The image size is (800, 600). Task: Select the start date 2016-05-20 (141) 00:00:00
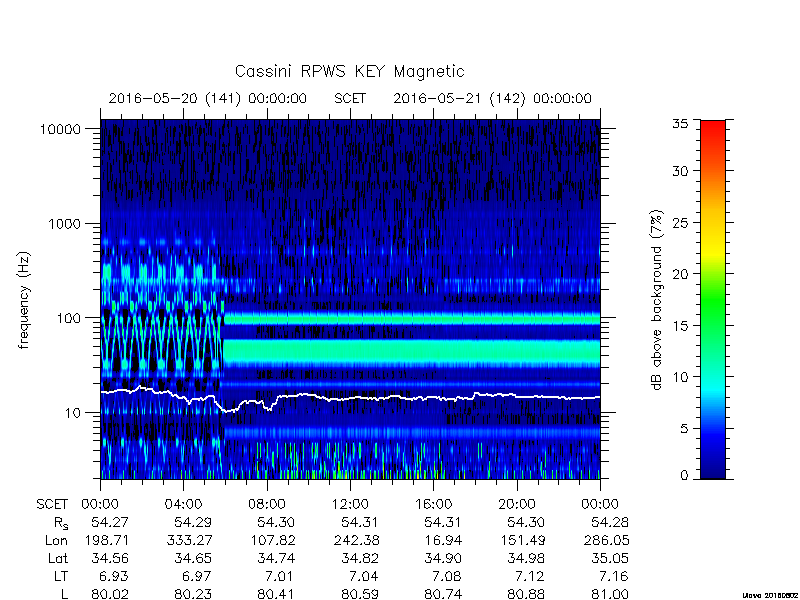[208, 98]
